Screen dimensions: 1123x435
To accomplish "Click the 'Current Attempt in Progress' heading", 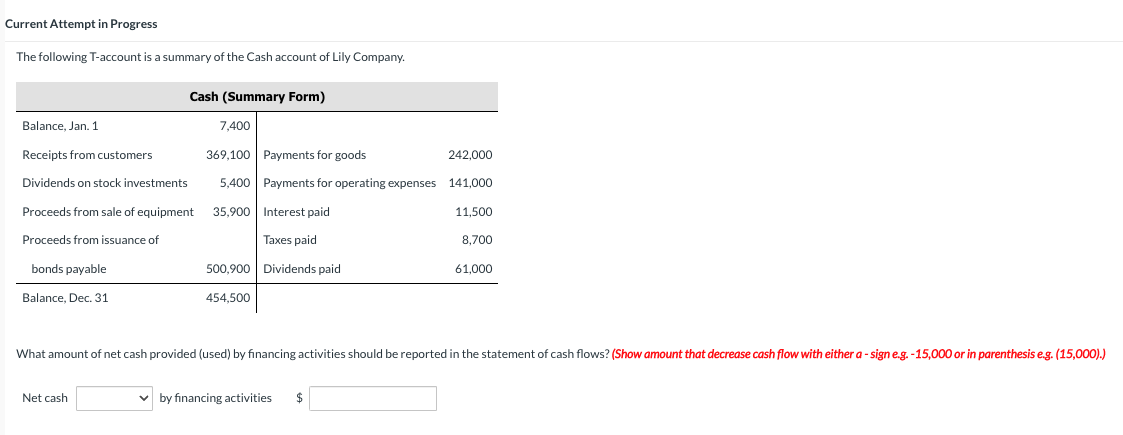I will 81,24.
